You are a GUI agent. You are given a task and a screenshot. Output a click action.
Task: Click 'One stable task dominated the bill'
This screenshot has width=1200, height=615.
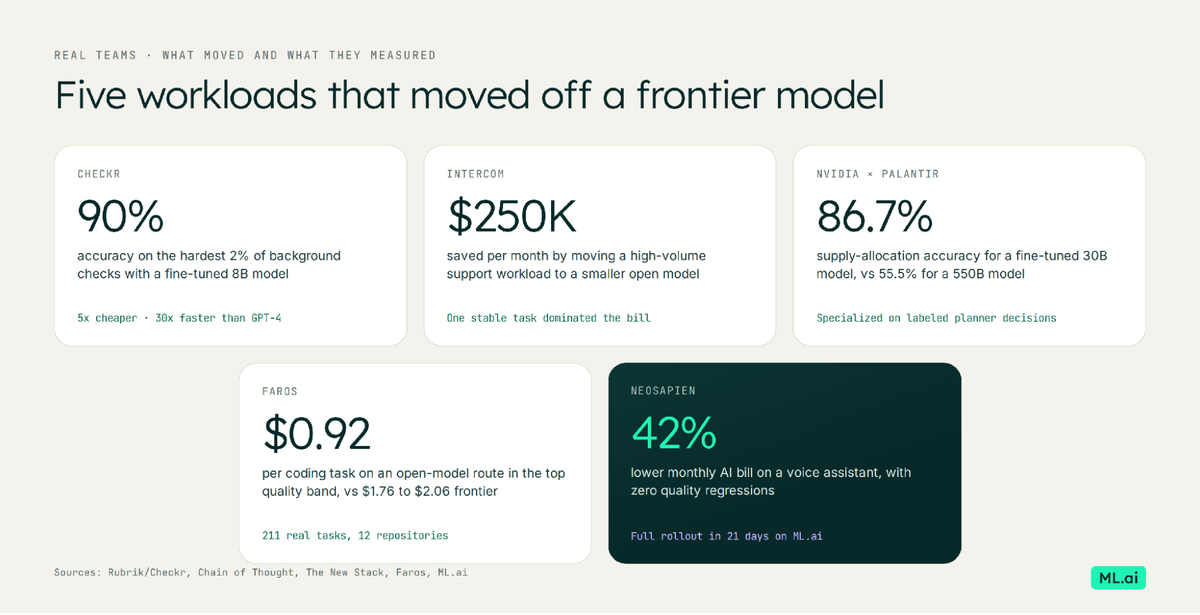[548, 318]
